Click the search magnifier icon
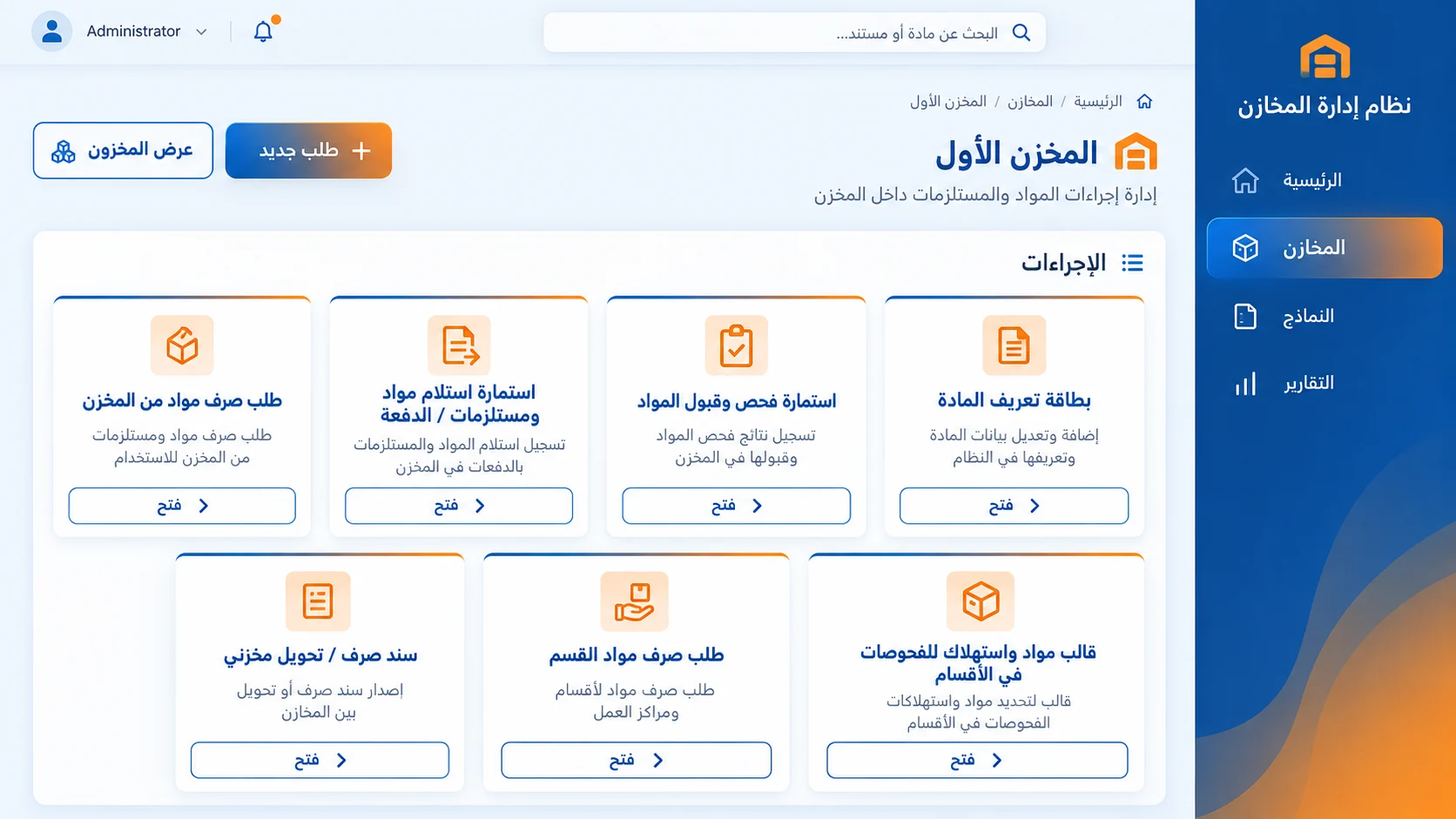1456x819 pixels. point(1021,33)
